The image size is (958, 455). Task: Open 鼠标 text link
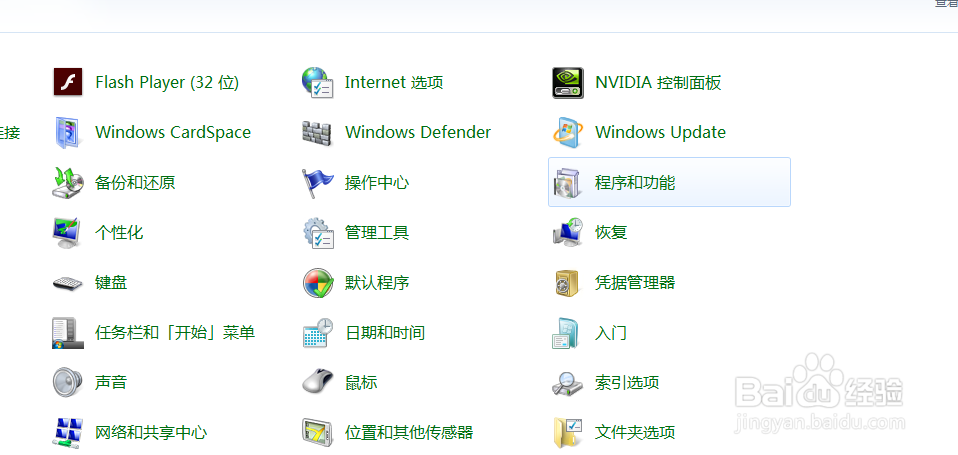point(361,383)
